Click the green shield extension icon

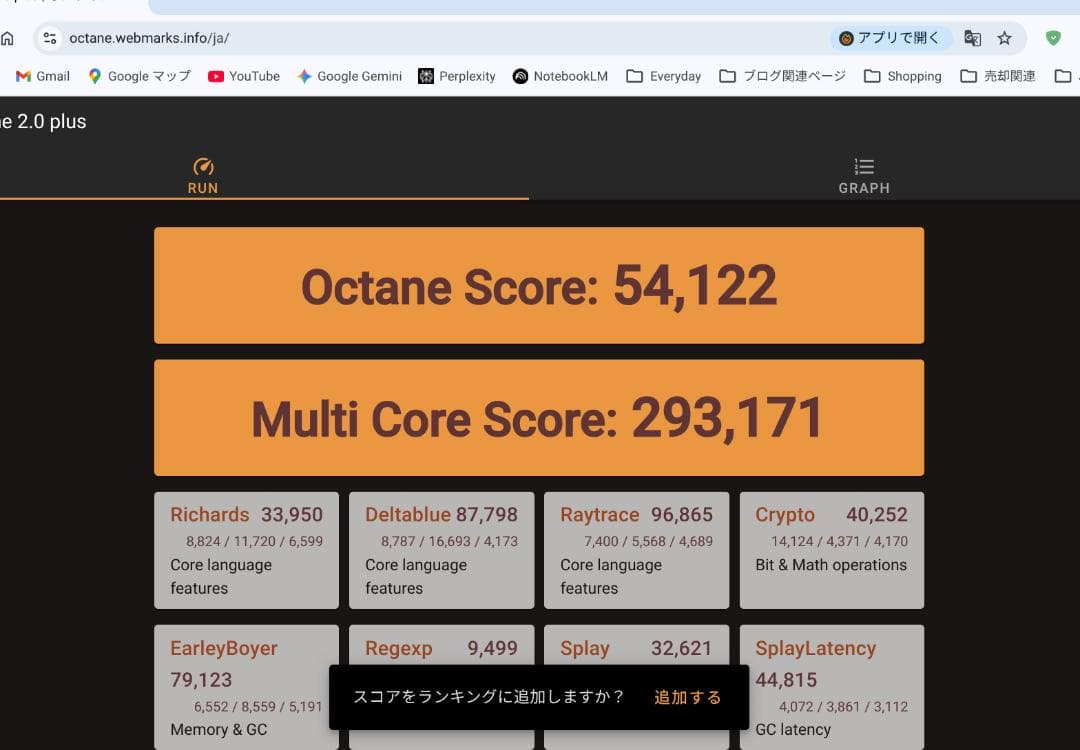[1053, 38]
